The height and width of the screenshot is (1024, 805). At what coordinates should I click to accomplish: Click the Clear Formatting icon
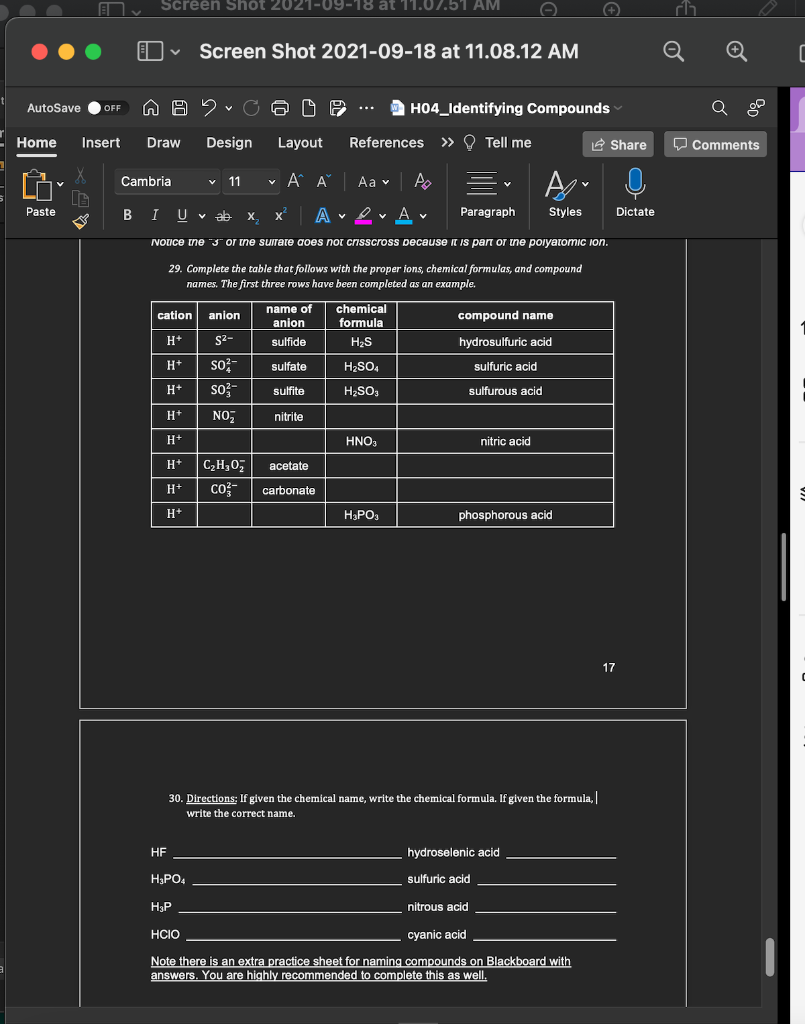point(421,182)
